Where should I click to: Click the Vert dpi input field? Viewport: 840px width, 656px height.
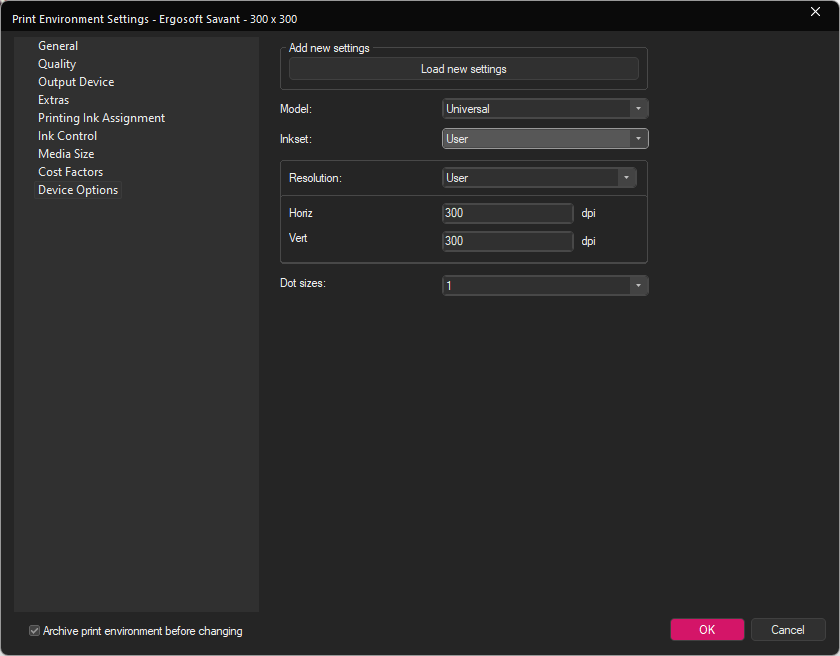[507, 241]
